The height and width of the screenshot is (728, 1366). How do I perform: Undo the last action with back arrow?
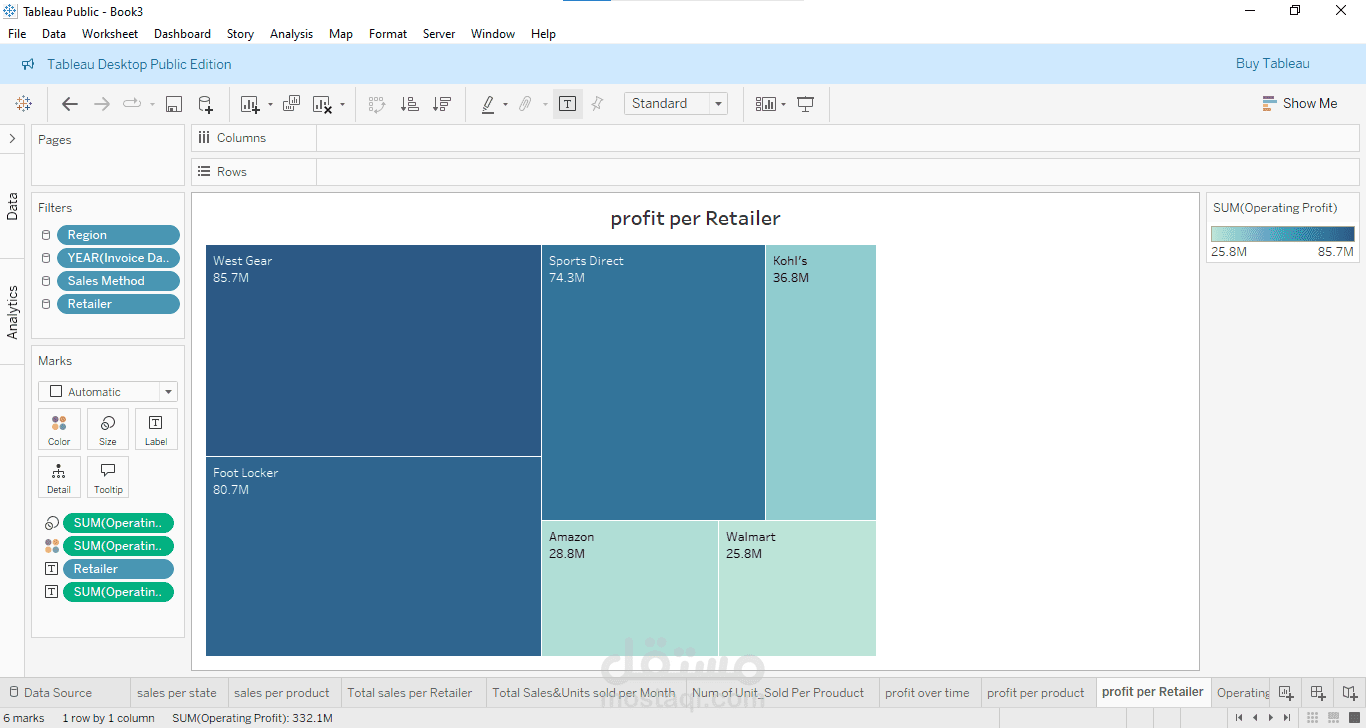pyautogui.click(x=70, y=104)
